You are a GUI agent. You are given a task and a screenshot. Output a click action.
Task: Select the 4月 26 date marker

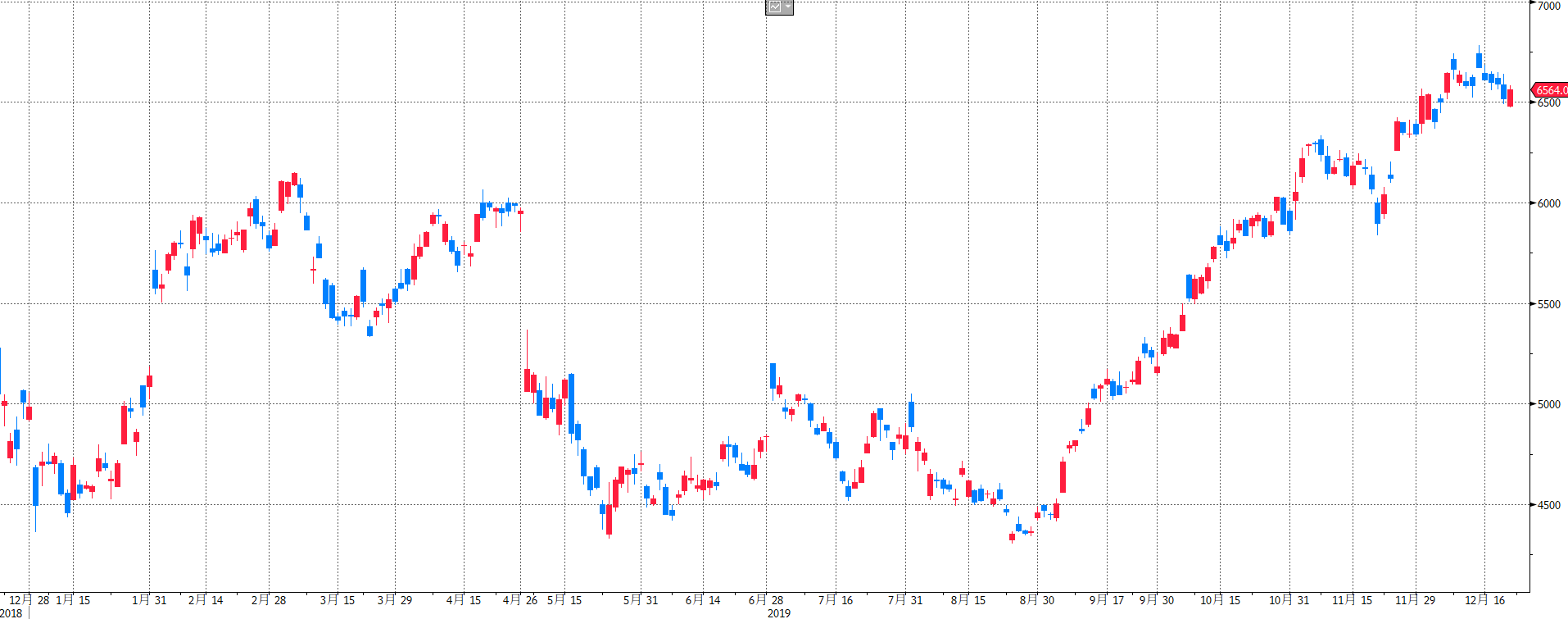click(520, 600)
